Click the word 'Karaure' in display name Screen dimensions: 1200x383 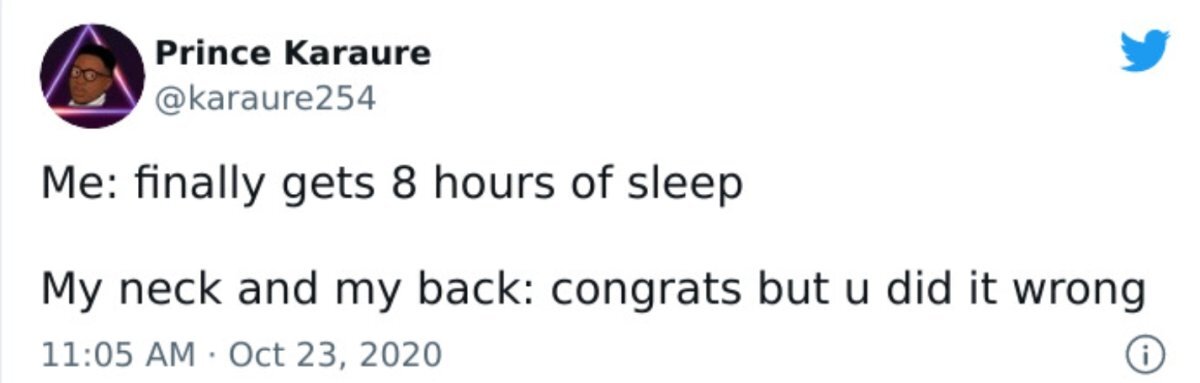[x=359, y=52]
